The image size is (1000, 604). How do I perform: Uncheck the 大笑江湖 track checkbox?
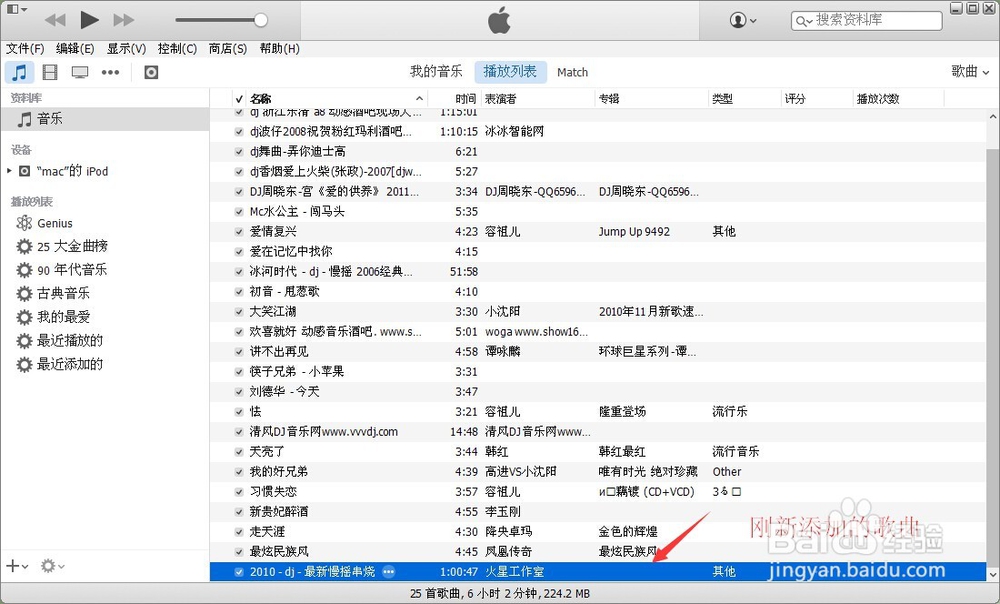point(238,311)
